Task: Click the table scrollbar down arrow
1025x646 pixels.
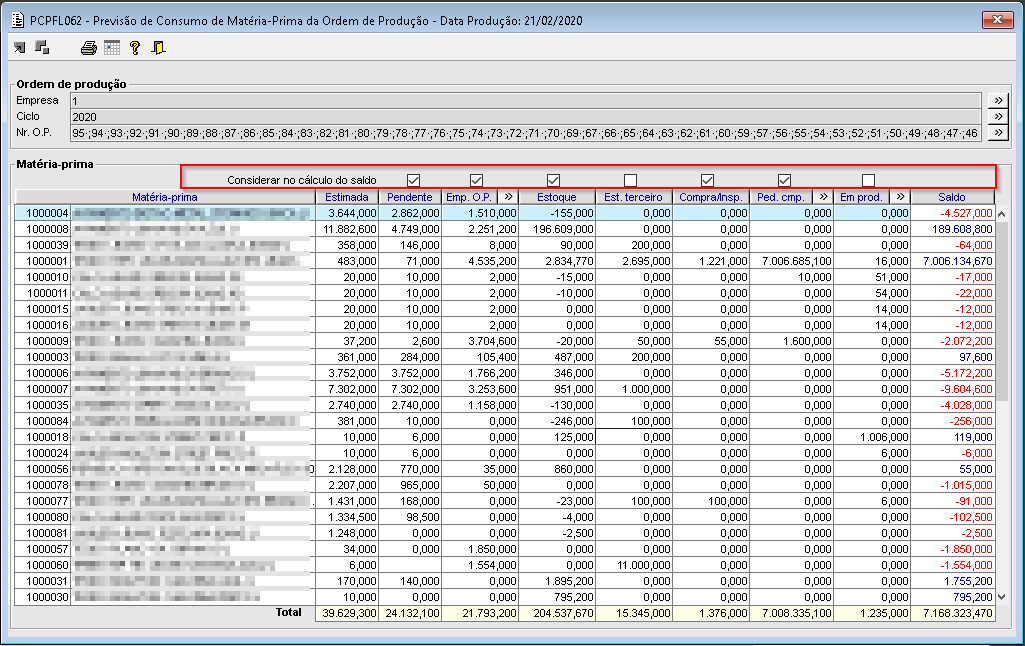Action: (x=1001, y=597)
